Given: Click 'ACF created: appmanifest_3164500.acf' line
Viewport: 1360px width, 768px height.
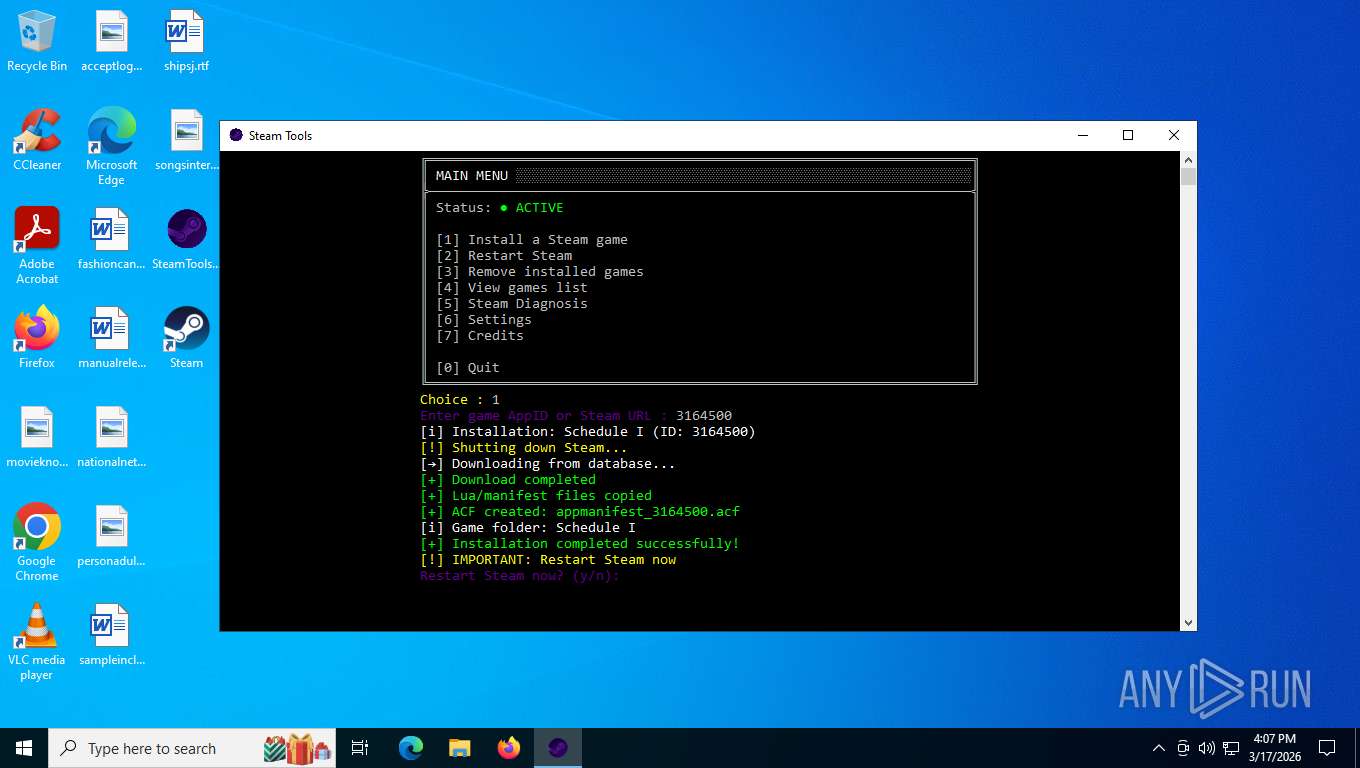Looking at the screenshot, I should click(580, 511).
